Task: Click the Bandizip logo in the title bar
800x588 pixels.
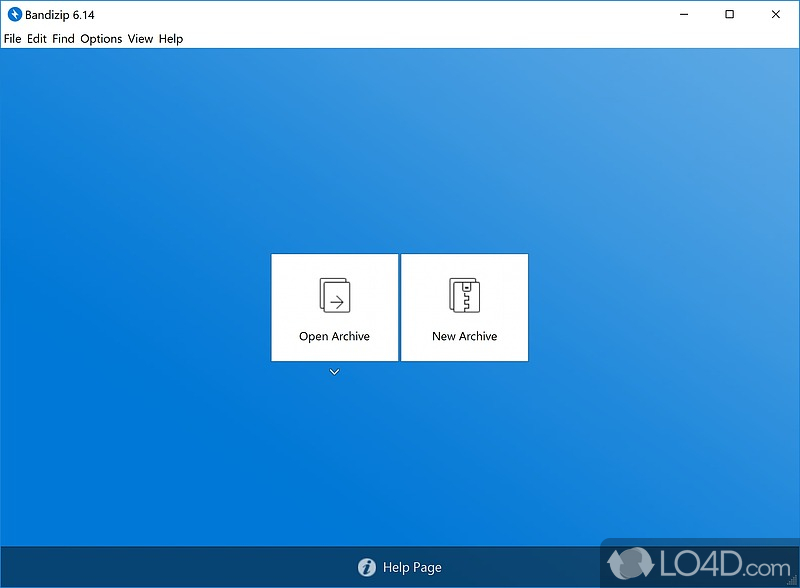Action: tap(15, 14)
